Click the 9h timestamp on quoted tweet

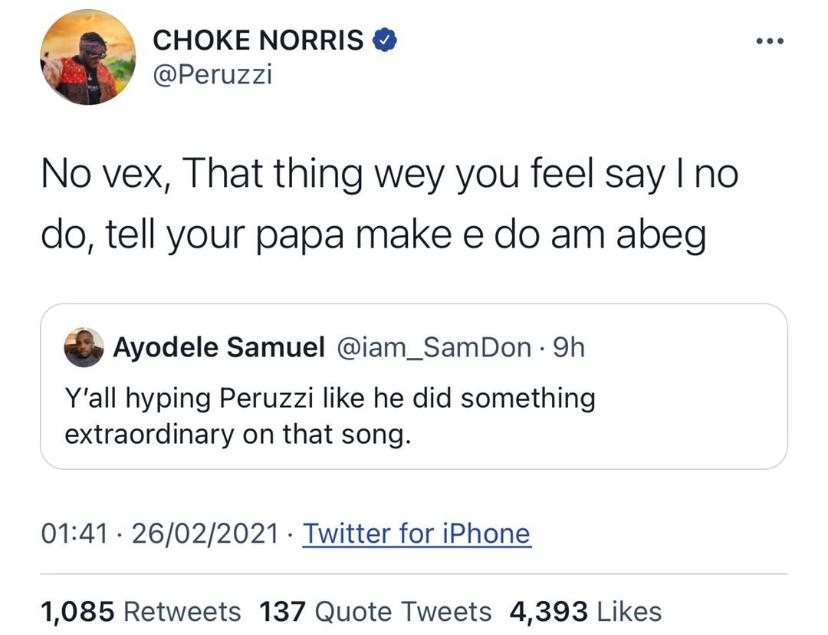point(569,348)
